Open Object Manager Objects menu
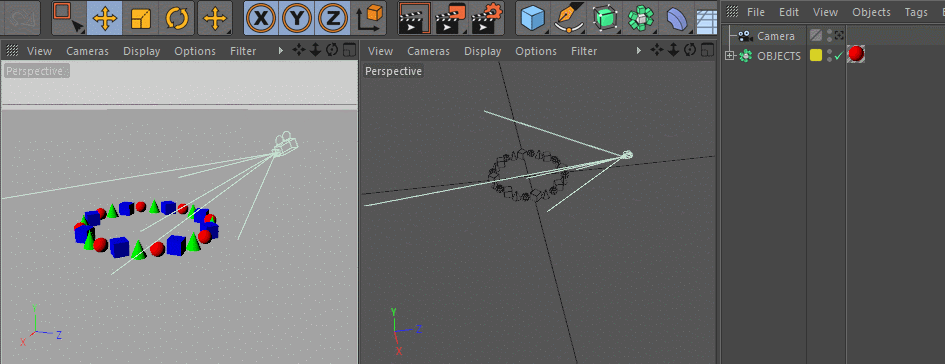This screenshot has width=945, height=364. [x=871, y=12]
